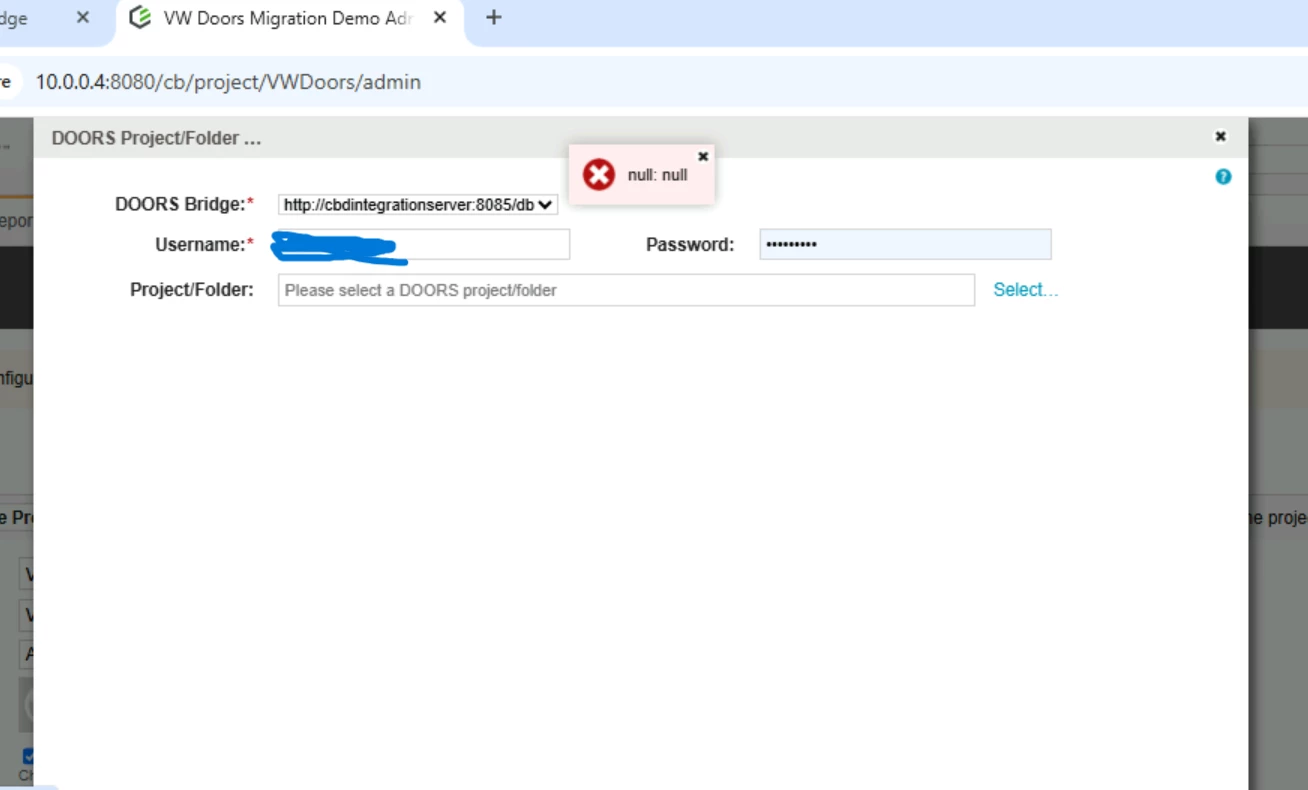Image resolution: width=1308 pixels, height=790 pixels.
Task: Open a new browser tab
Action: [x=493, y=18]
